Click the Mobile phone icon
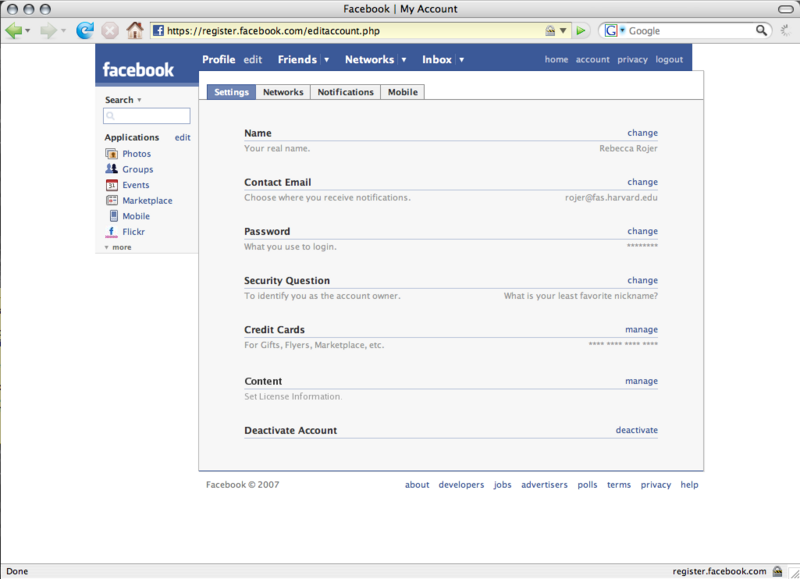The height and width of the screenshot is (579, 800). 113,216
